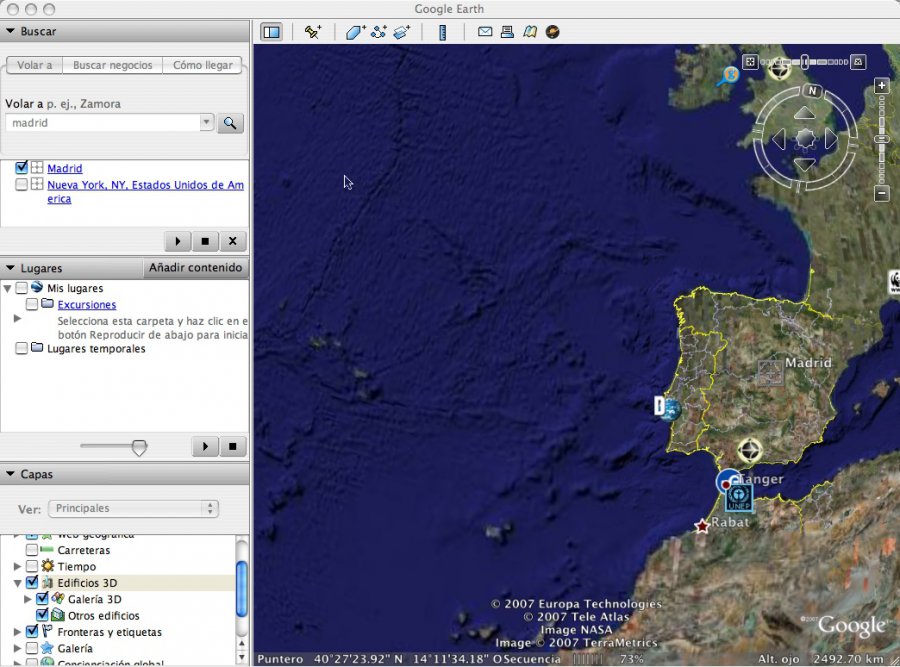Click the Rabat capital star marker
The image size is (900, 667).
click(x=702, y=526)
